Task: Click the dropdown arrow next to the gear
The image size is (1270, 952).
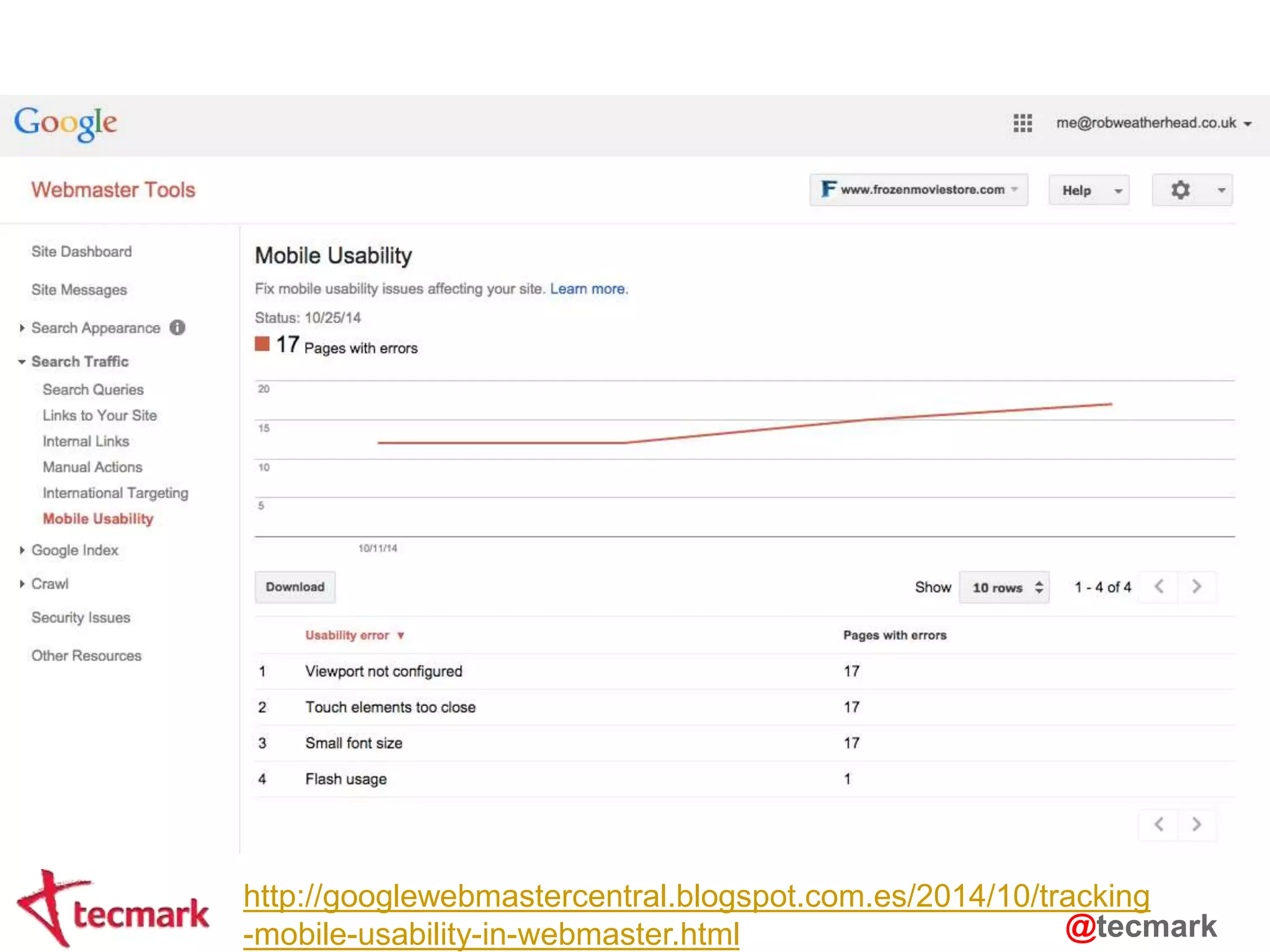Action: pos(1221,190)
